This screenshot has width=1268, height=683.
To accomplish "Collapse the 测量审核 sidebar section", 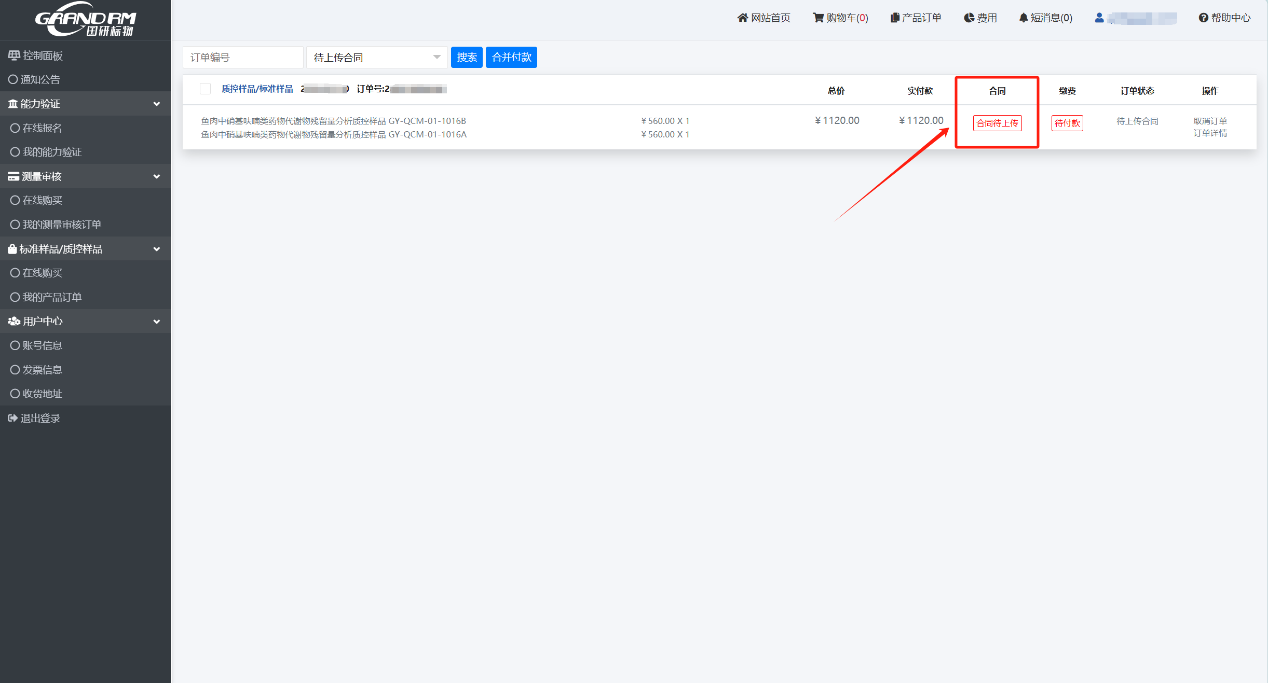I will (x=156, y=177).
